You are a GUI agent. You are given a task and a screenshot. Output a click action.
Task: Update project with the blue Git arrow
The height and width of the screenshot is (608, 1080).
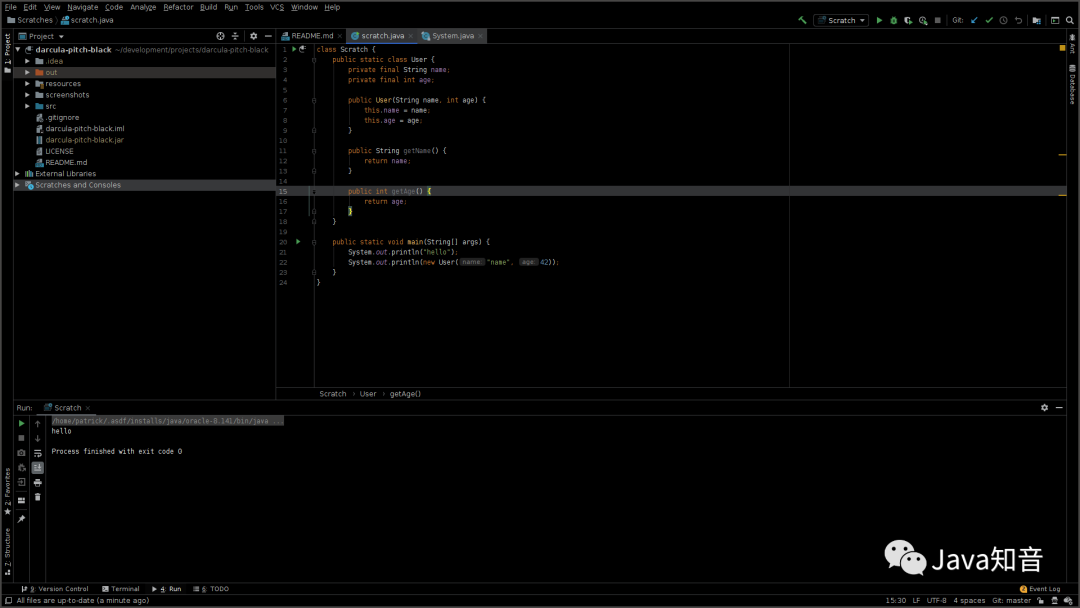(974, 20)
